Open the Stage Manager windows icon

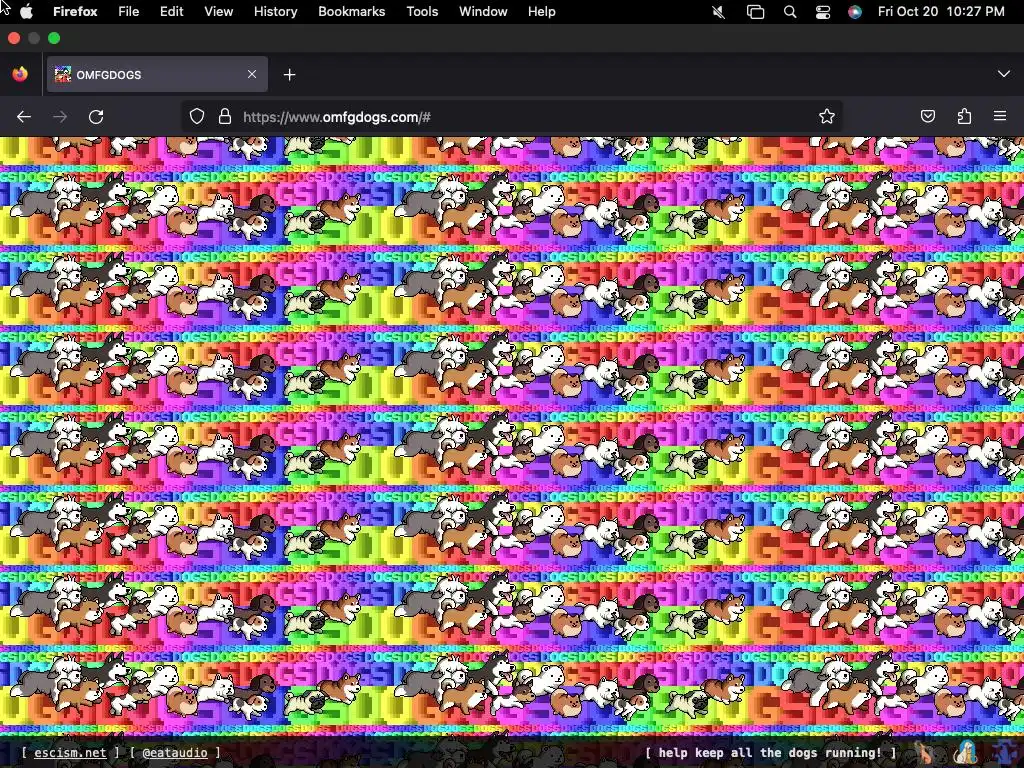coord(755,12)
